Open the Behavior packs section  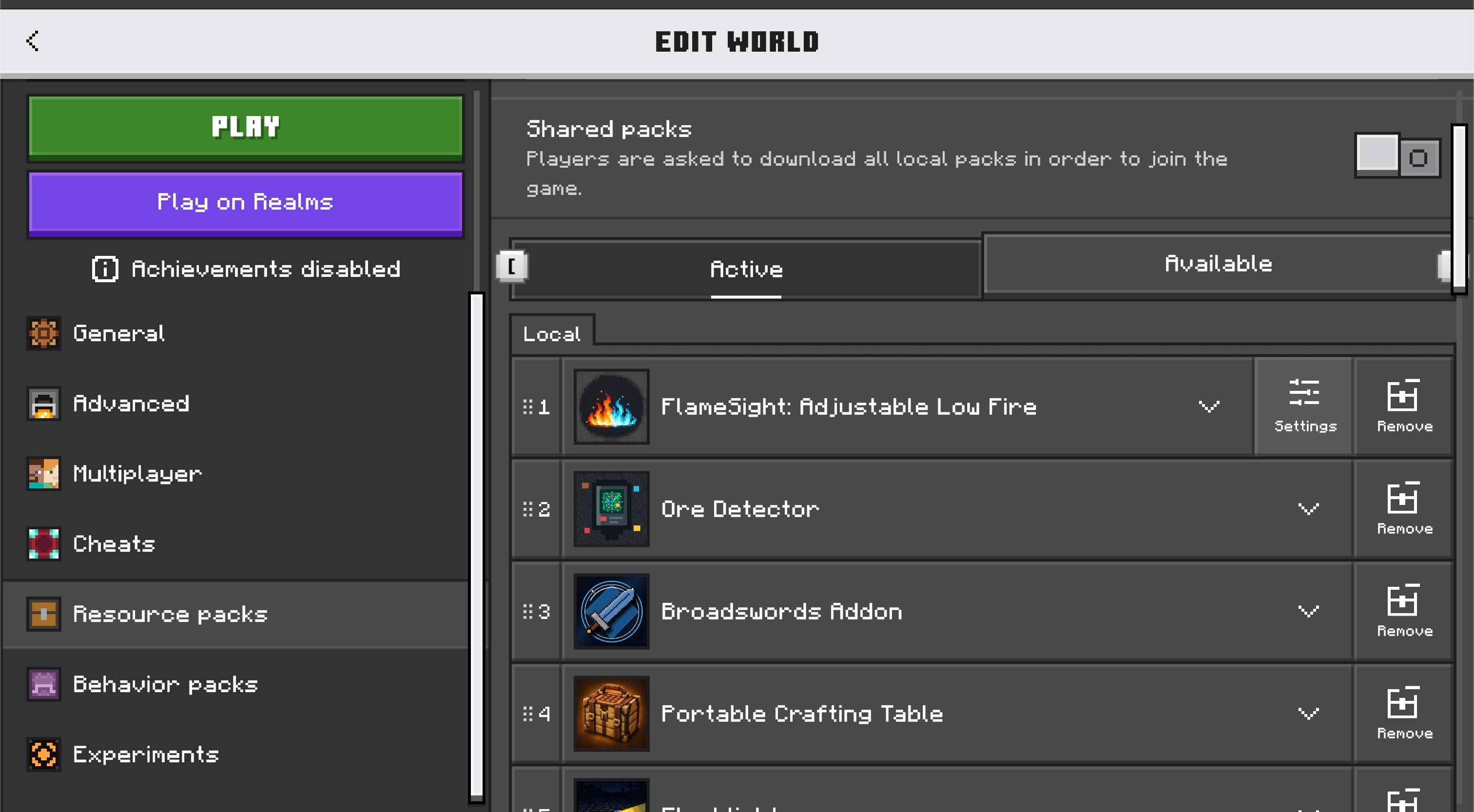click(236, 684)
